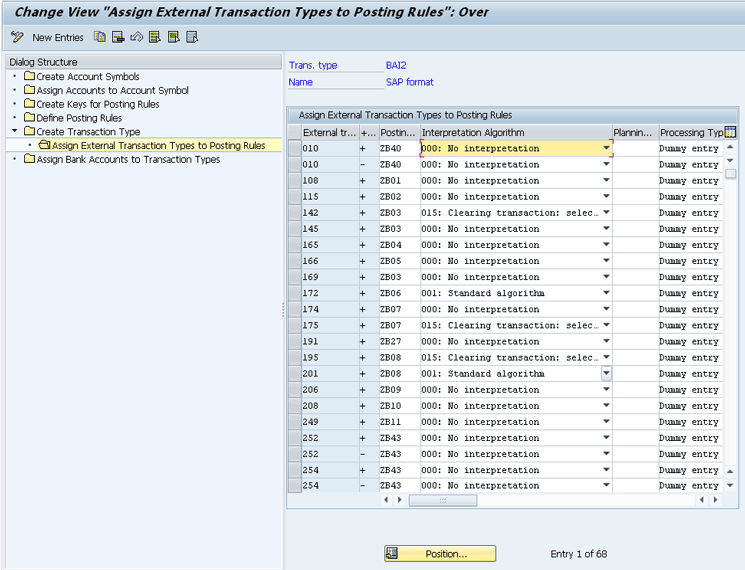745x570 pixels.
Task: Select row 145 using its row selector
Action: [x=295, y=229]
